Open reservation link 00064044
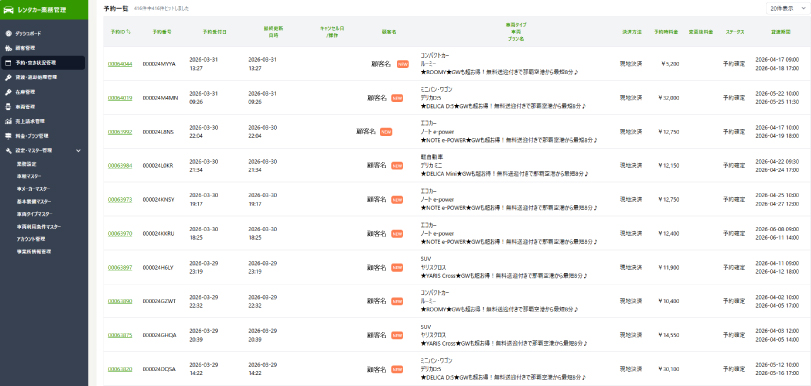This screenshot has height=386, width=811. (119, 64)
